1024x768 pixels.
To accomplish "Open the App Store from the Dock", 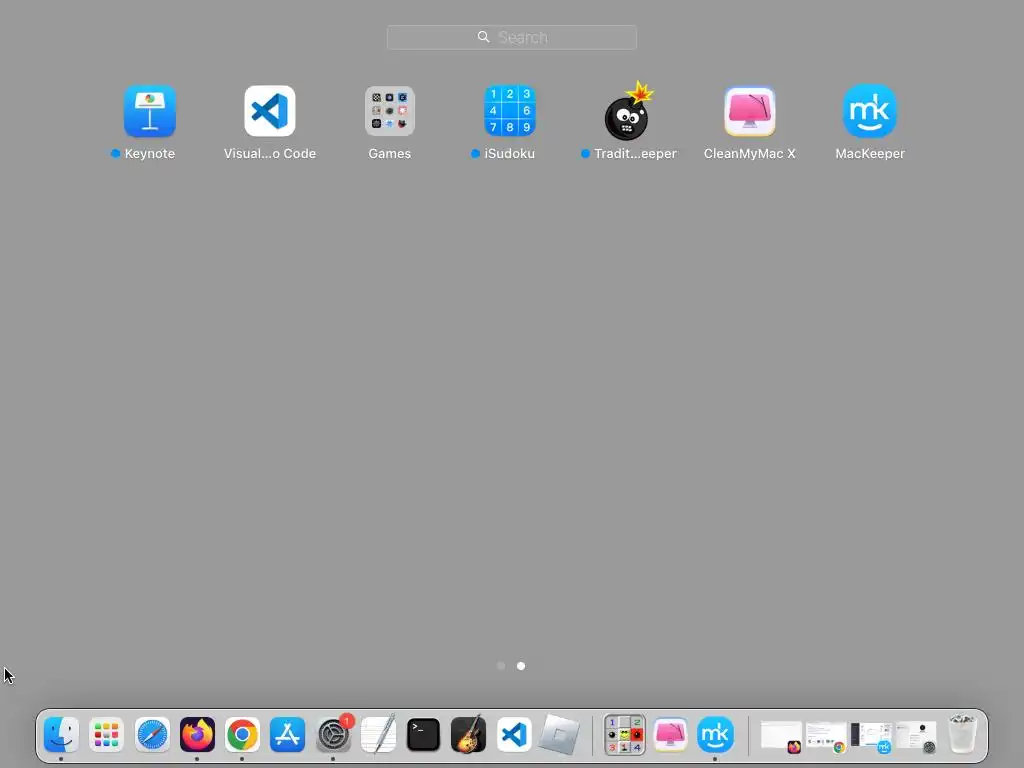I will (287, 735).
